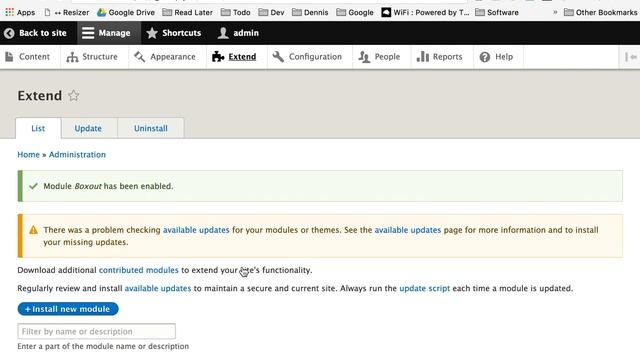Toggle toolbar orientation to vertical
Screen dimensions: 640x360
631,57
